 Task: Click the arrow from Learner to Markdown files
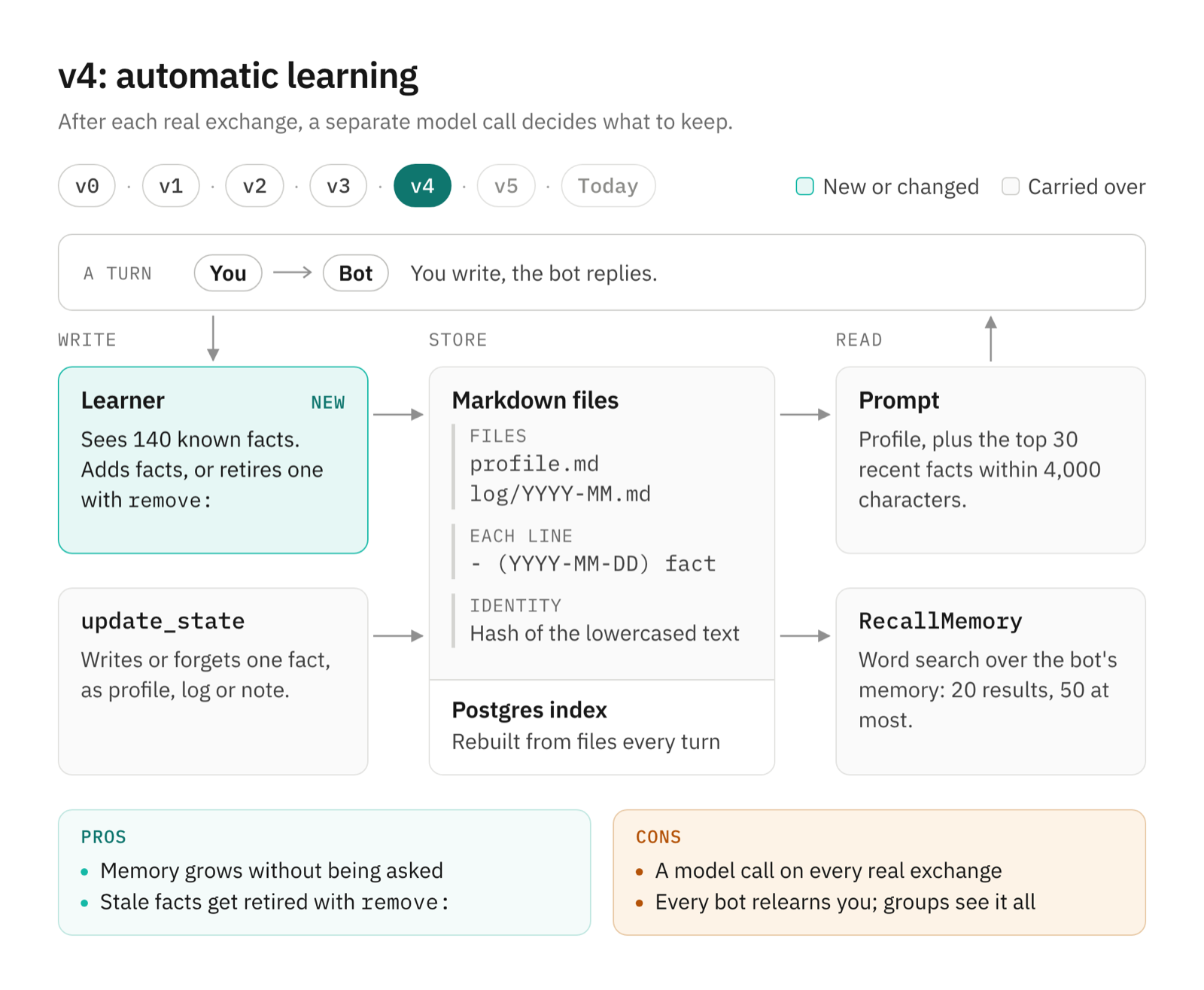click(399, 414)
